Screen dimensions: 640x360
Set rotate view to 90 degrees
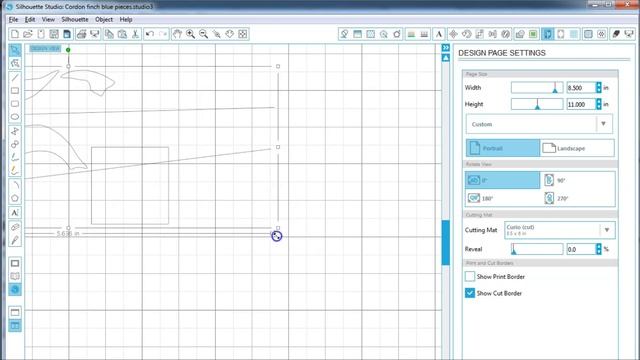point(578,180)
